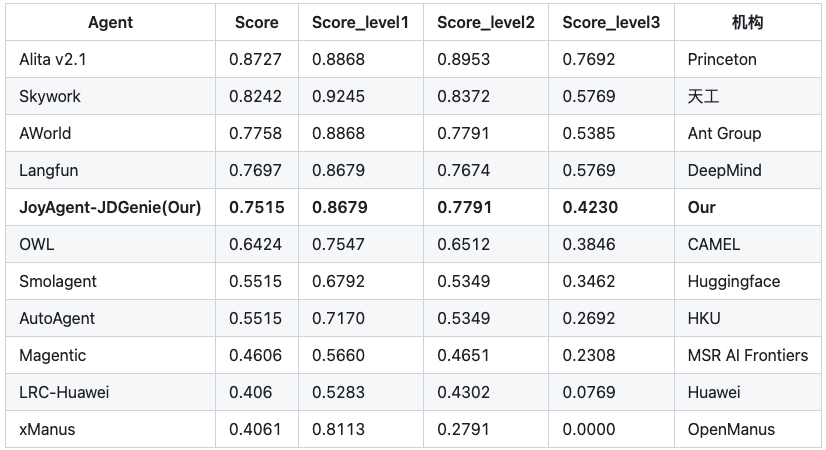
Task: Click Magentic level3 score 0.2308
Action: (588, 355)
